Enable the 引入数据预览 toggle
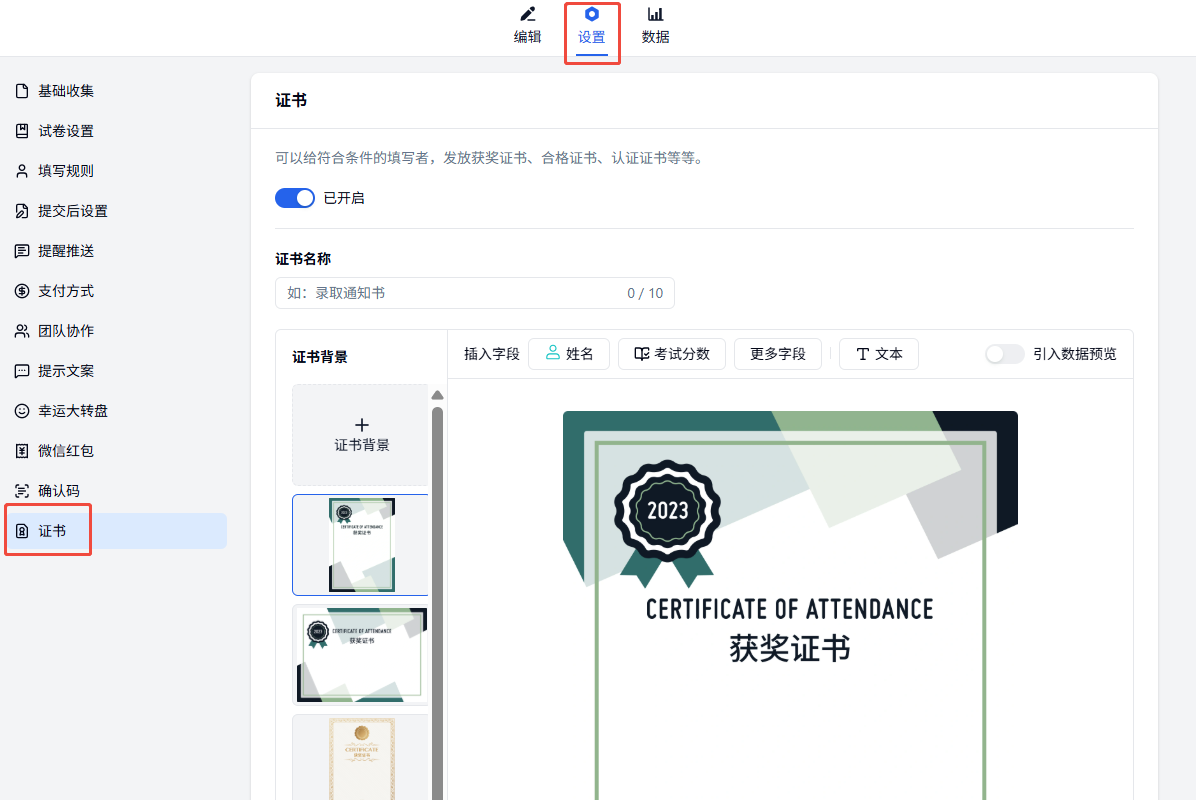Viewport: 1196px width, 800px height. point(1004,354)
